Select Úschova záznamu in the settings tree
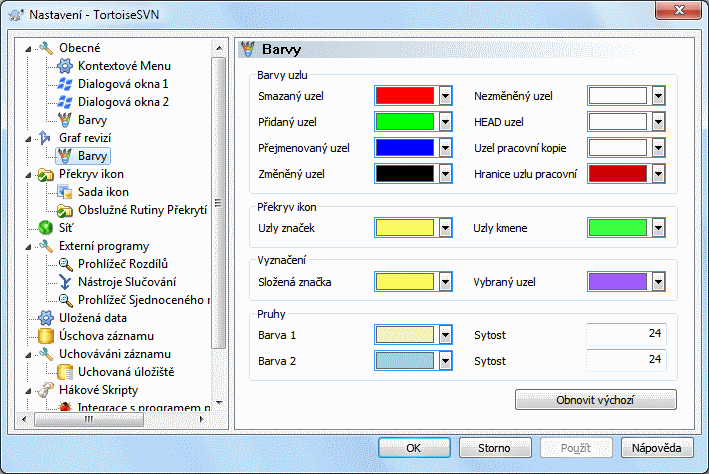The height and width of the screenshot is (474, 709). coord(106,336)
